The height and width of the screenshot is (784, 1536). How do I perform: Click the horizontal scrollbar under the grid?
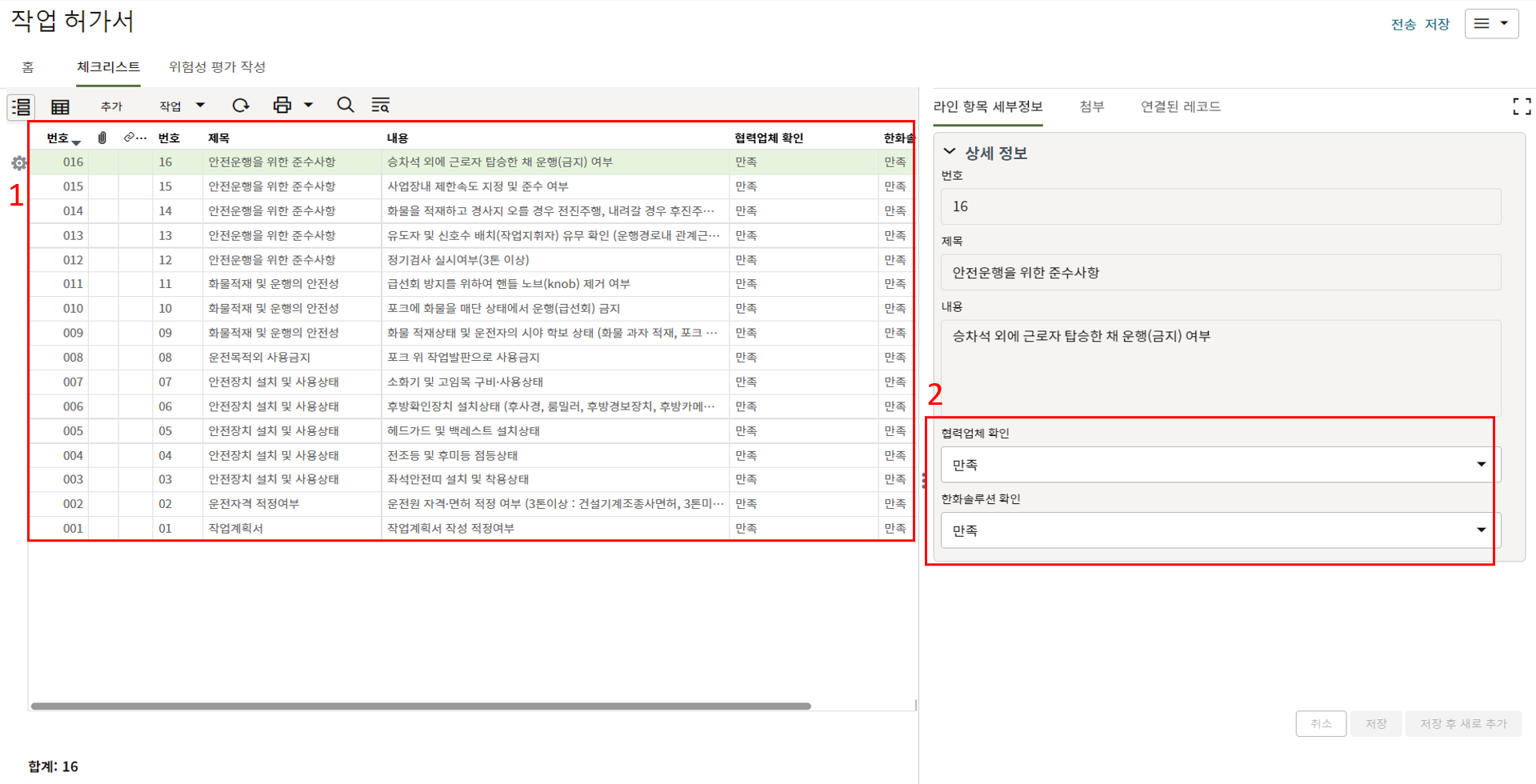[421, 706]
